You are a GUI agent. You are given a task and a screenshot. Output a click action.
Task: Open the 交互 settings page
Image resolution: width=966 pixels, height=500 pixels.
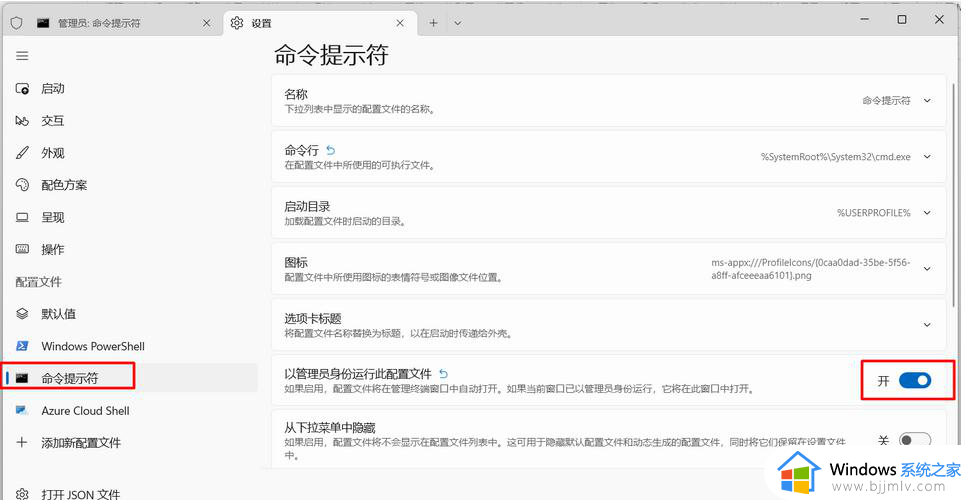131,121
